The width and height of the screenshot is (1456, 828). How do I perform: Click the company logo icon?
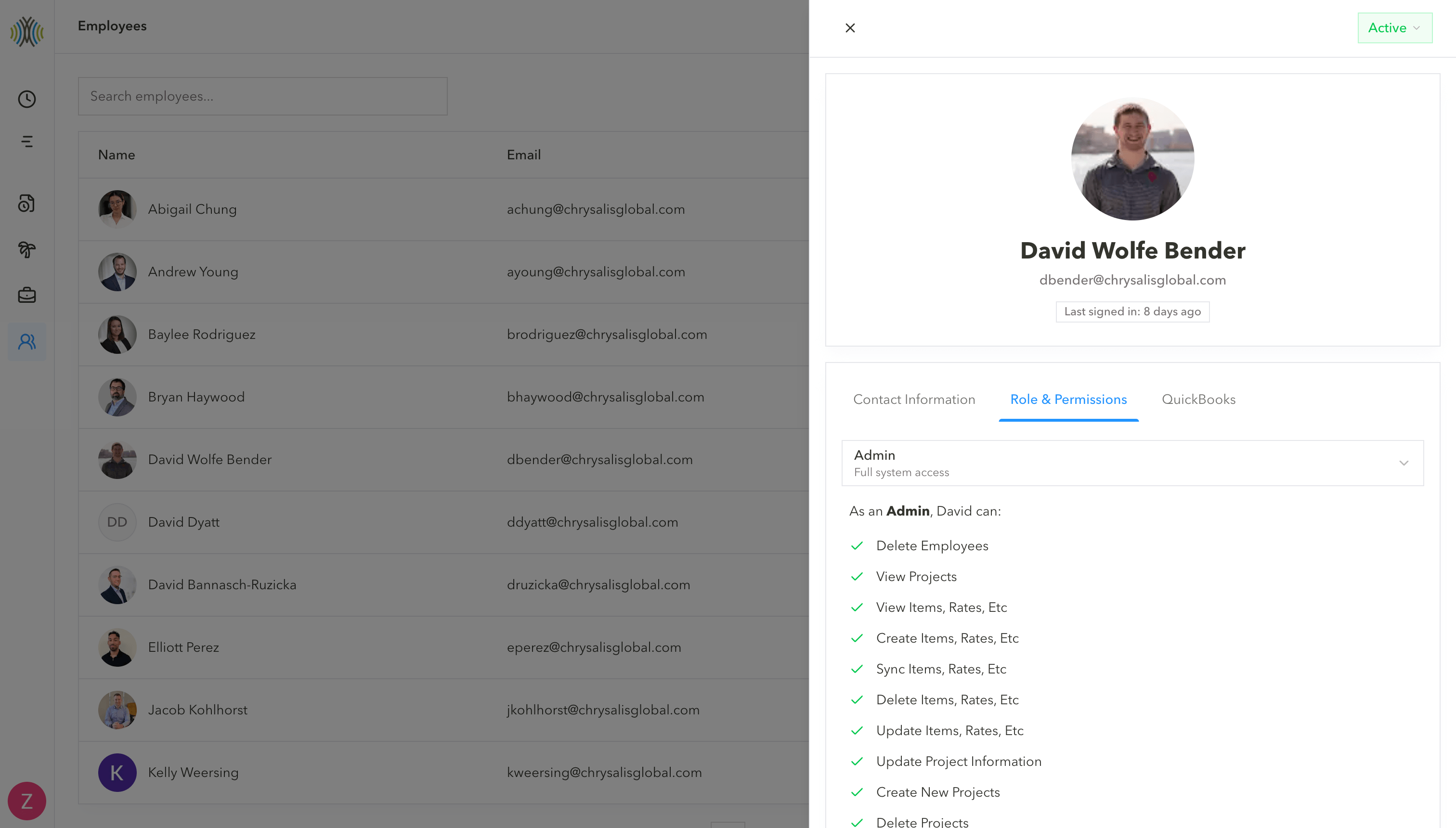point(27,31)
